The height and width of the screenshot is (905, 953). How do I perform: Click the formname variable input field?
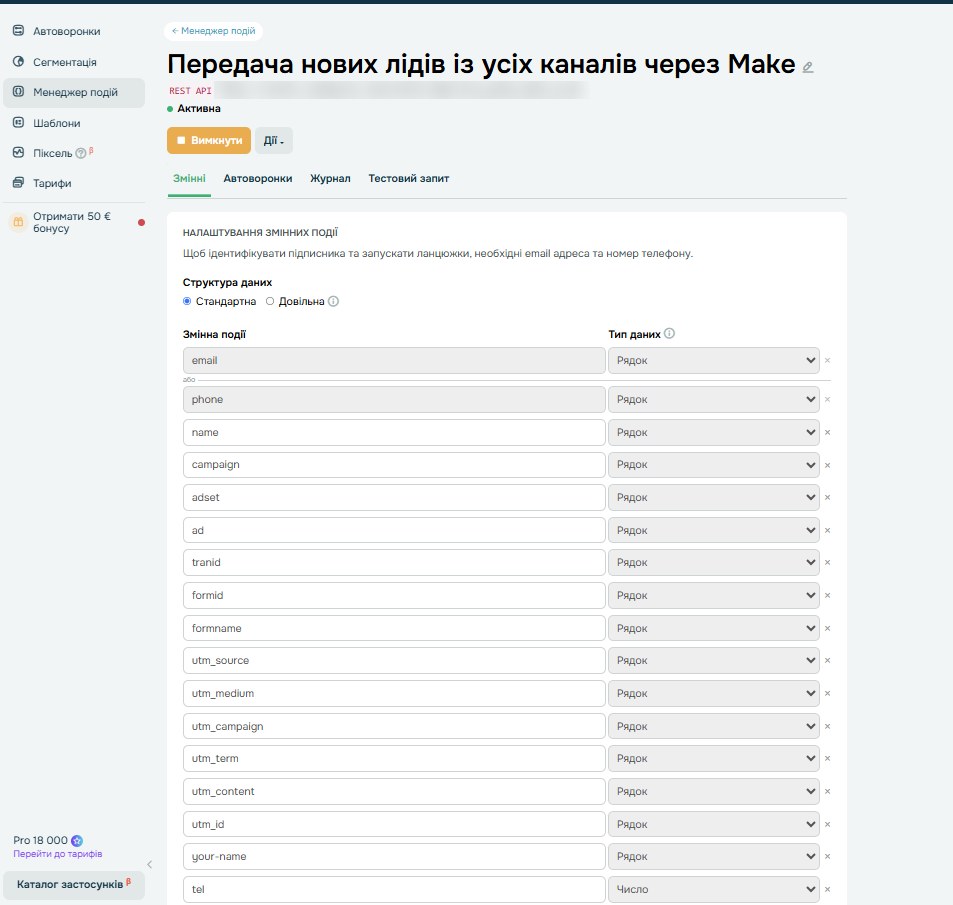[394, 628]
